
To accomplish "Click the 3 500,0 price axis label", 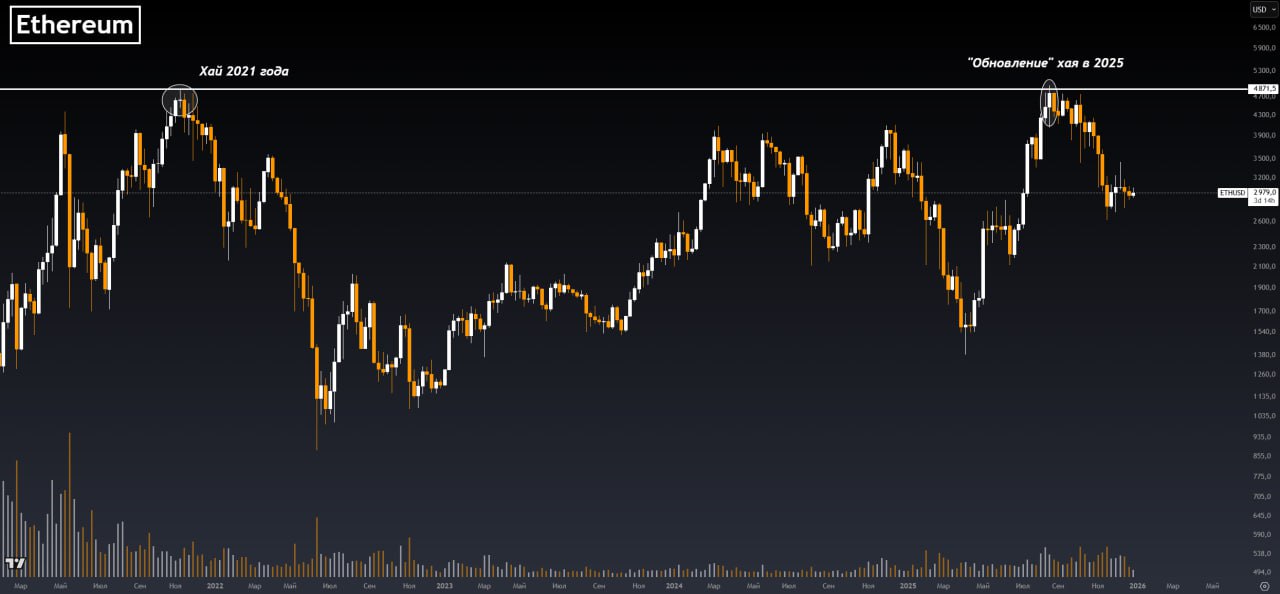I will coord(1264,158).
